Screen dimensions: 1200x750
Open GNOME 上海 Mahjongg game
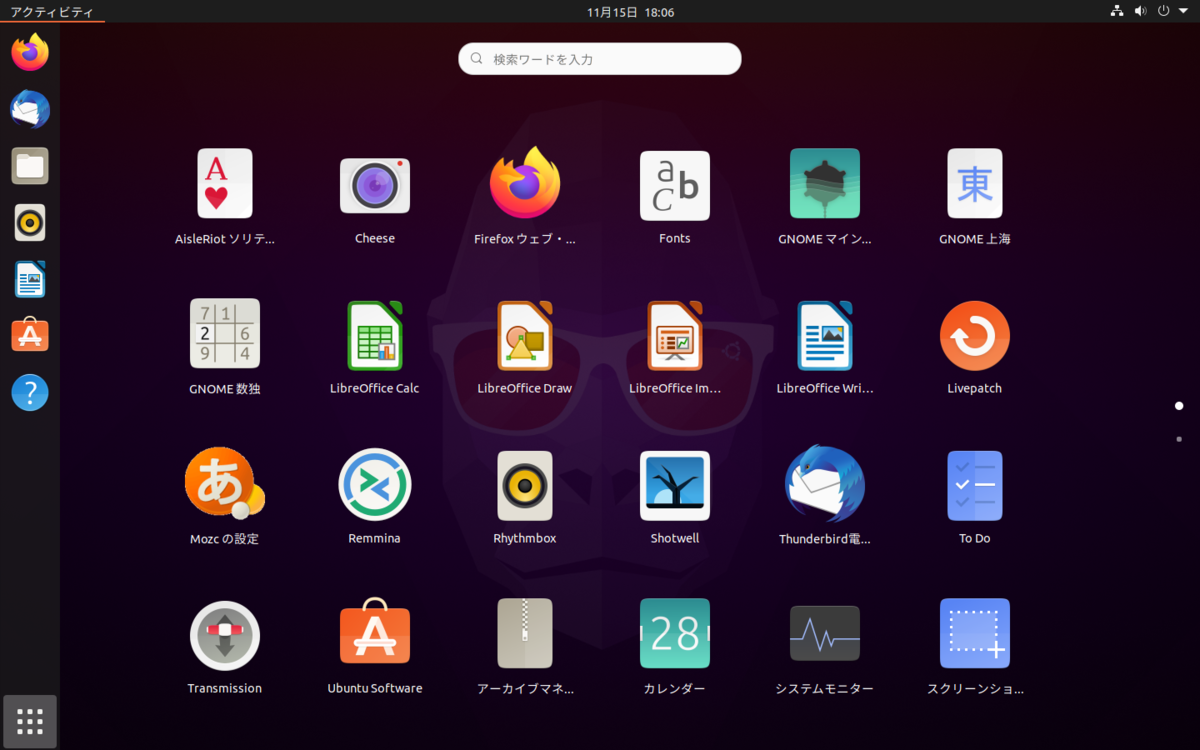(x=975, y=184)
